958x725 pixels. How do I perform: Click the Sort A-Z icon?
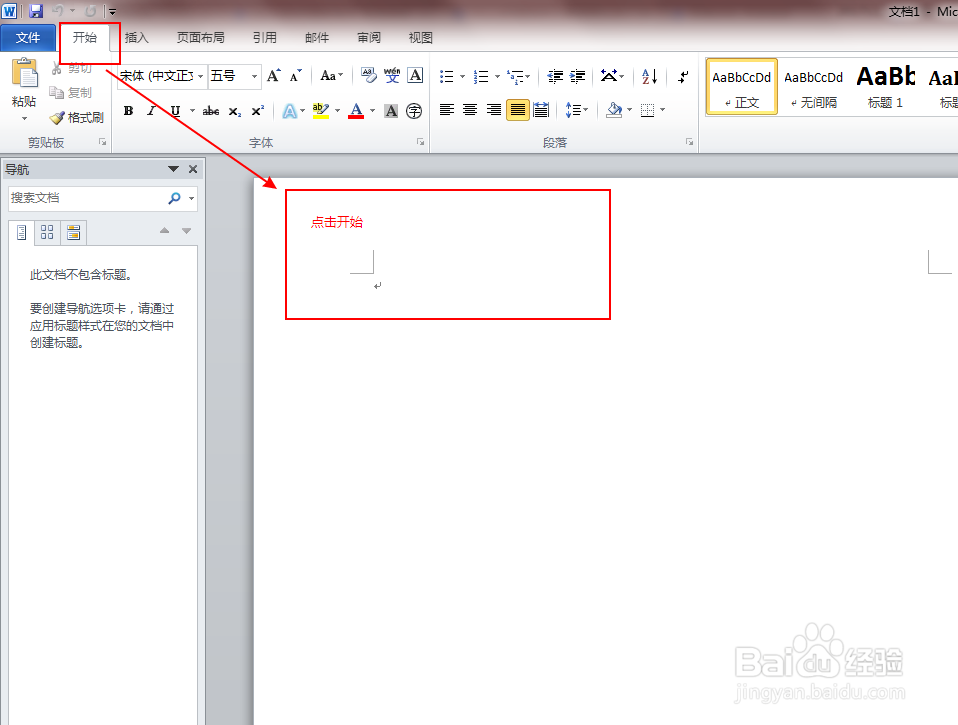[649, 76]
